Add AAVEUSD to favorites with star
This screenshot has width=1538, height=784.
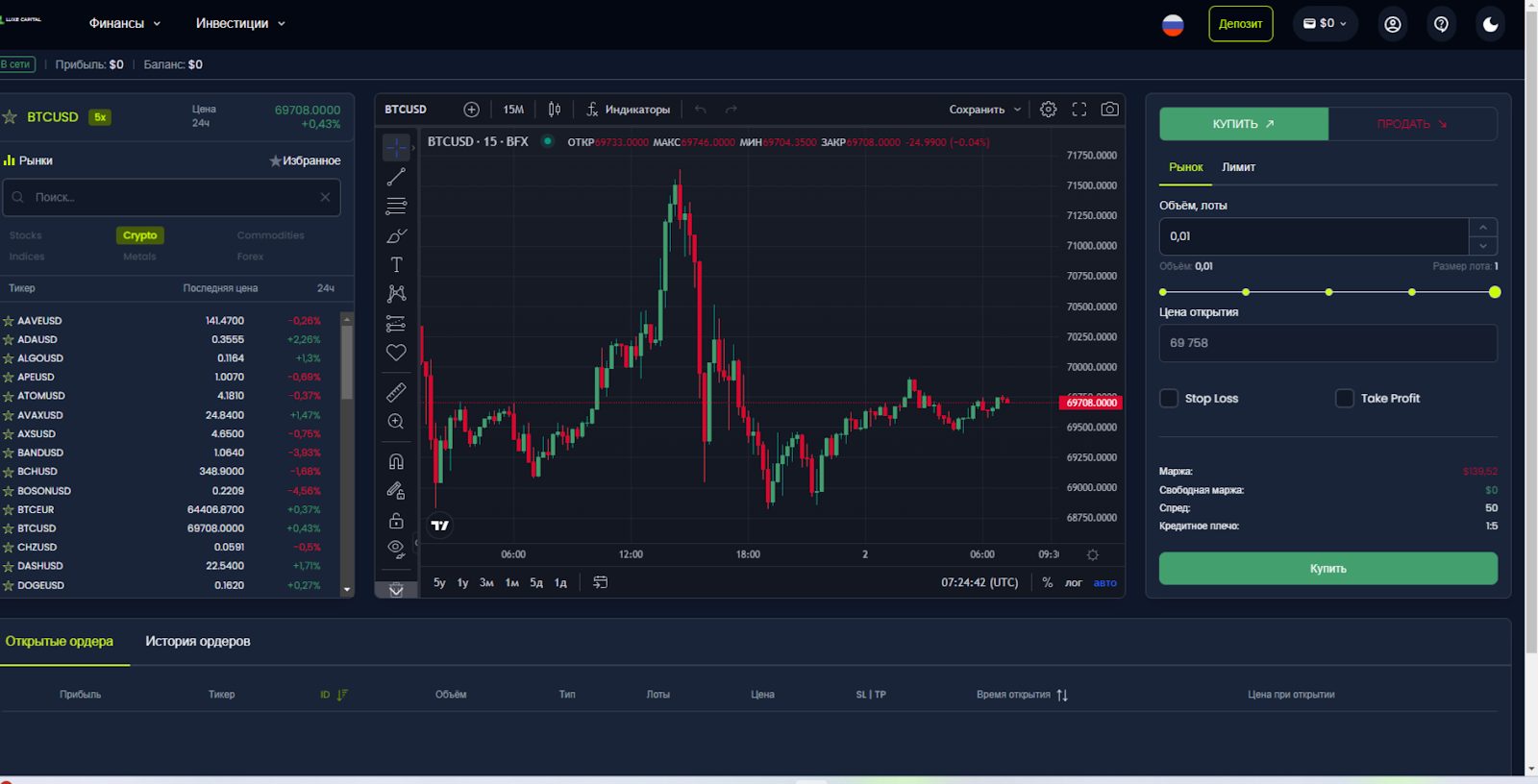click(x=8, y=321)
